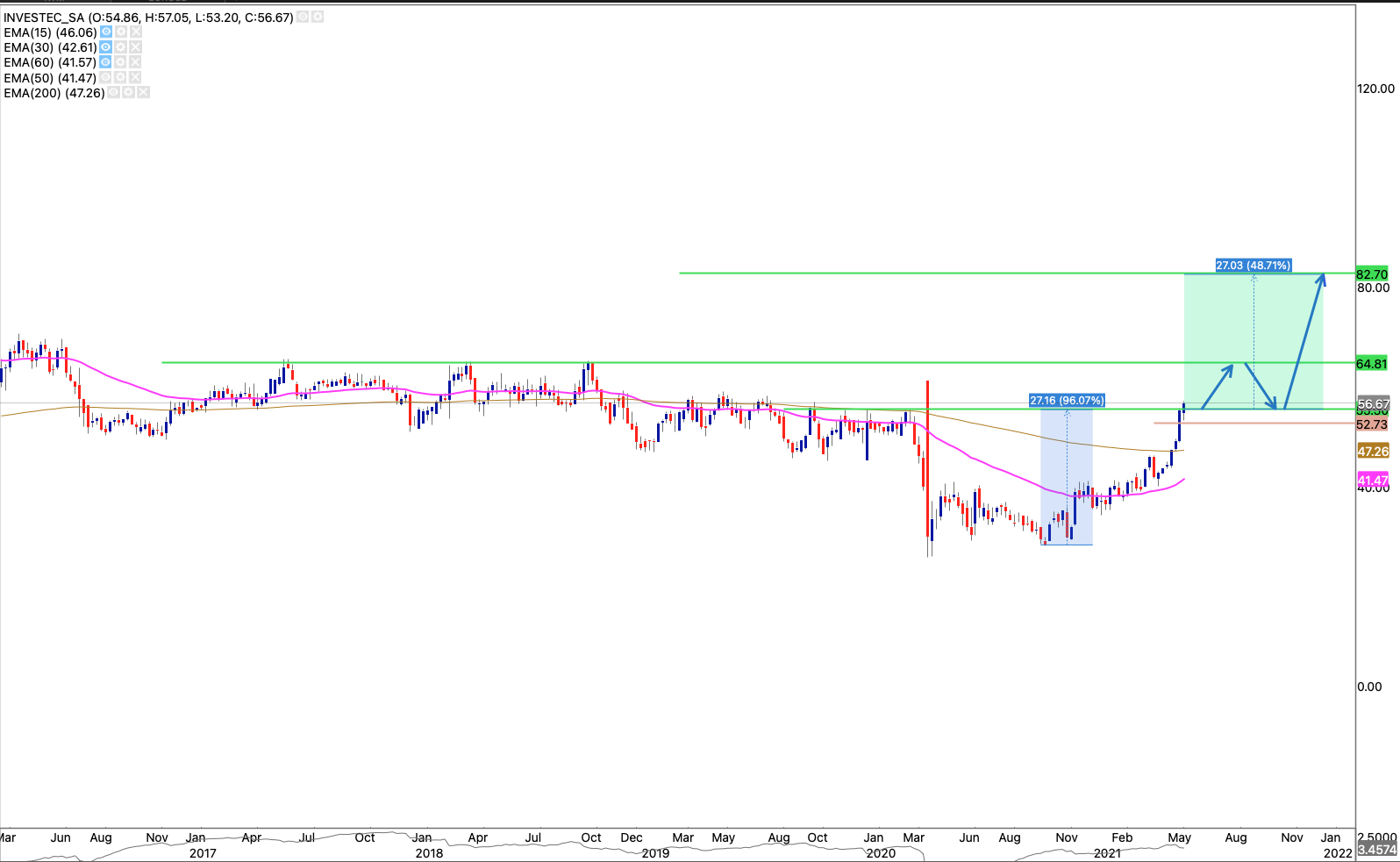Remove the EMA(15) indicator with X
This screenshot has height=862, width=1400.
pyautogui.click(x=136, y=32)
